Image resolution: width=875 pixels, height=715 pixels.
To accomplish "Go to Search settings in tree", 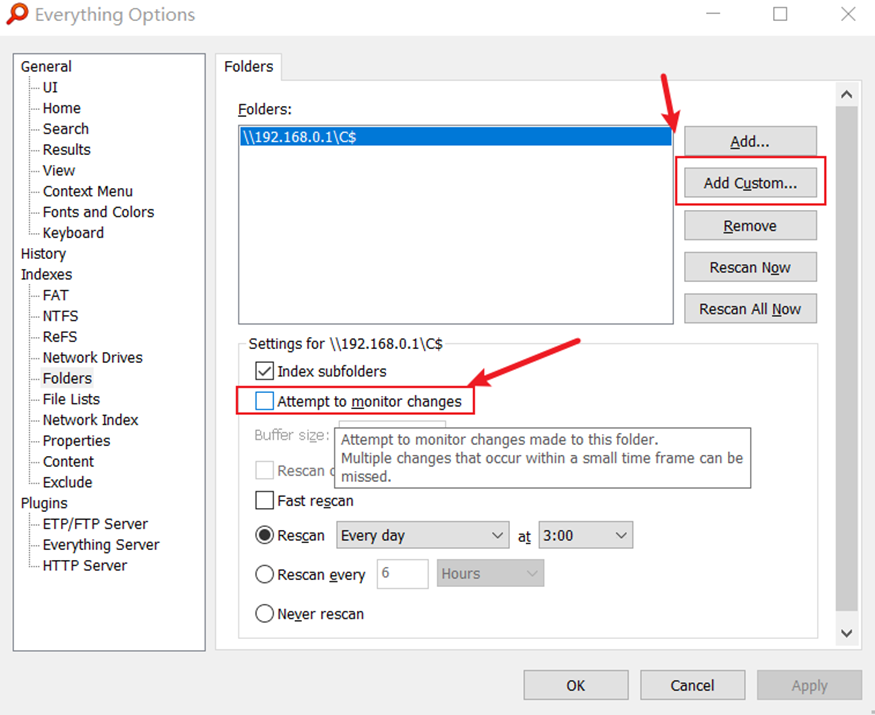I will (66, 128).
